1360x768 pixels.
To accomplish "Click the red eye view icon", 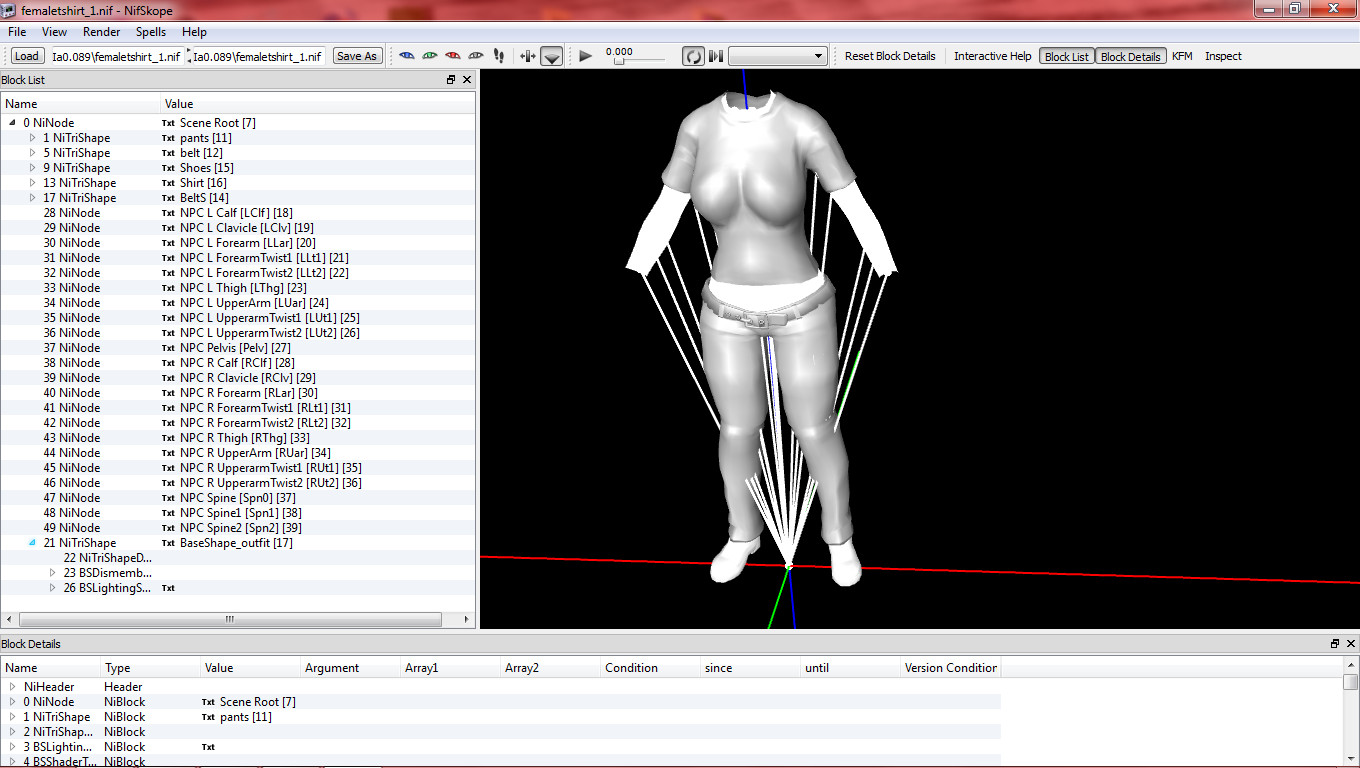I will point(453,56).
